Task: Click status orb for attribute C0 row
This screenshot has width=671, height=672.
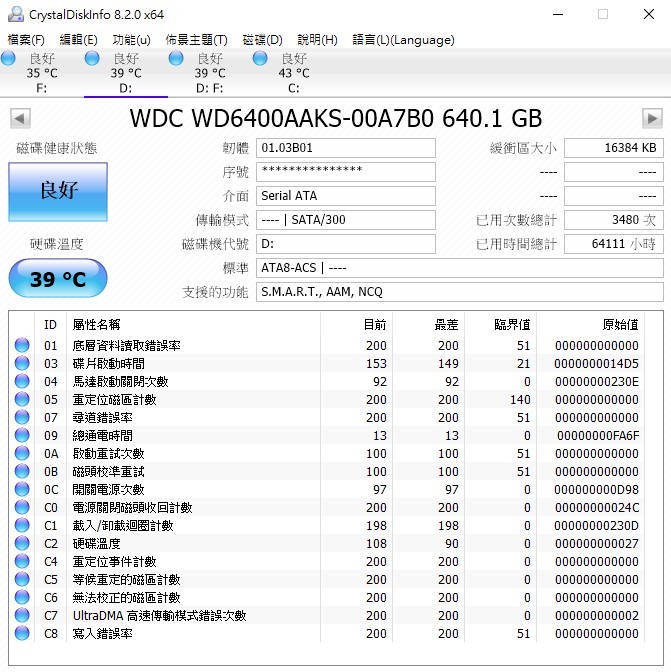Action: click(x=22, y=507)
